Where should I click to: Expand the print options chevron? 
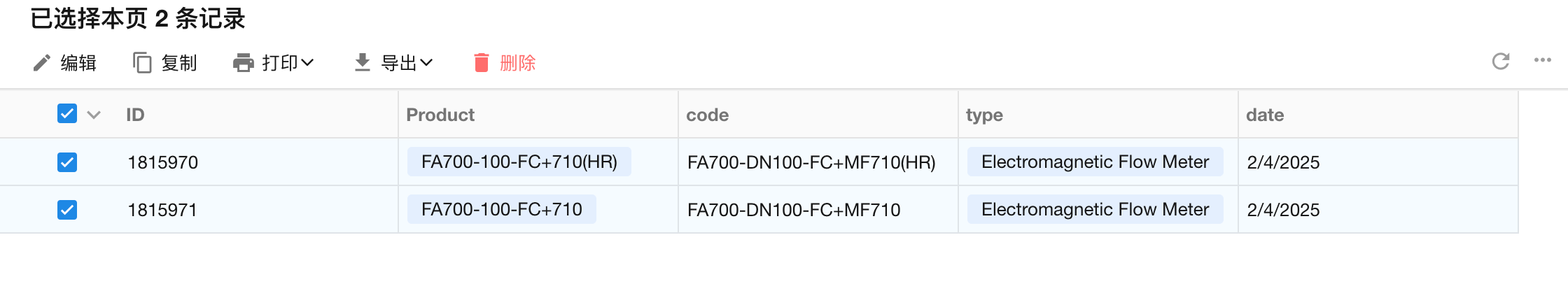(x=307, y=63)
